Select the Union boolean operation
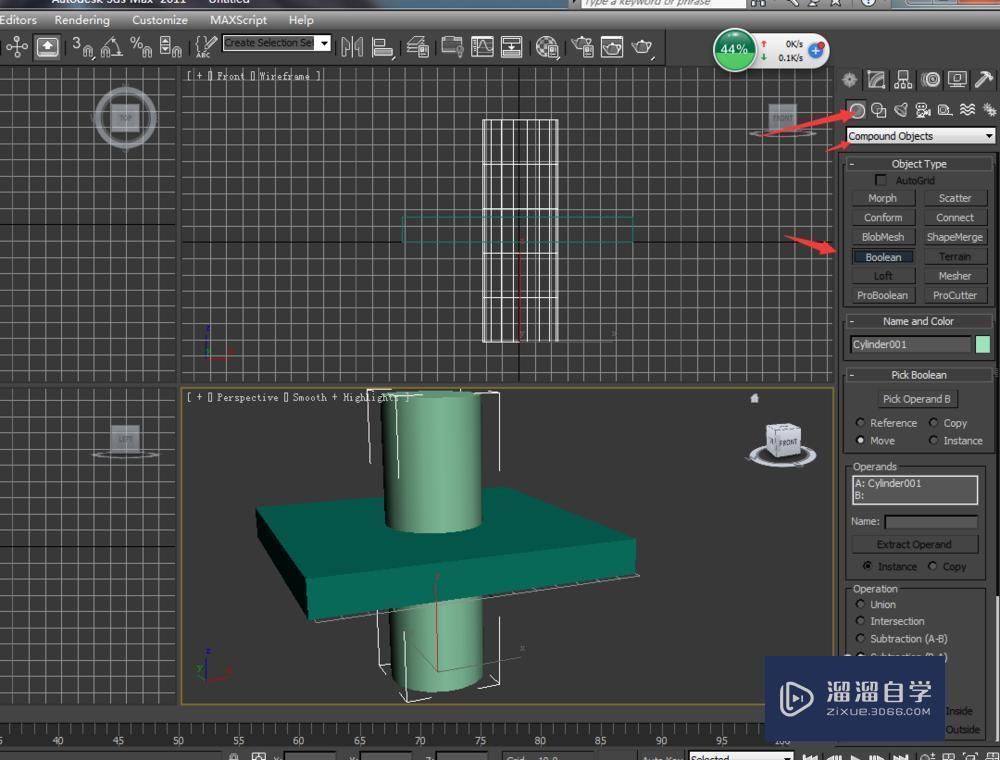Screen dimensions: 1000x760 pos(877,604)
